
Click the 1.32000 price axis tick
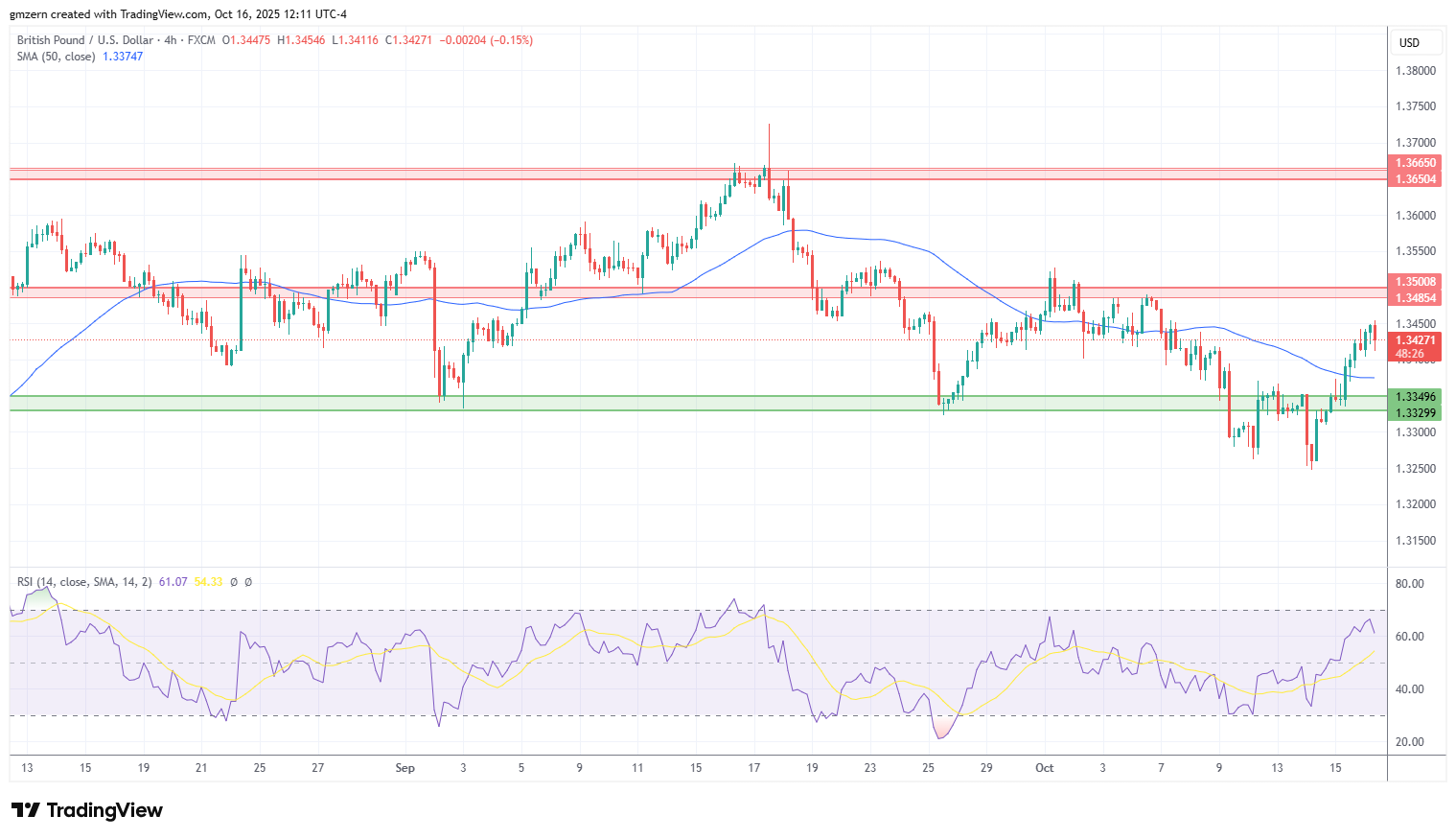[1415, 504]
